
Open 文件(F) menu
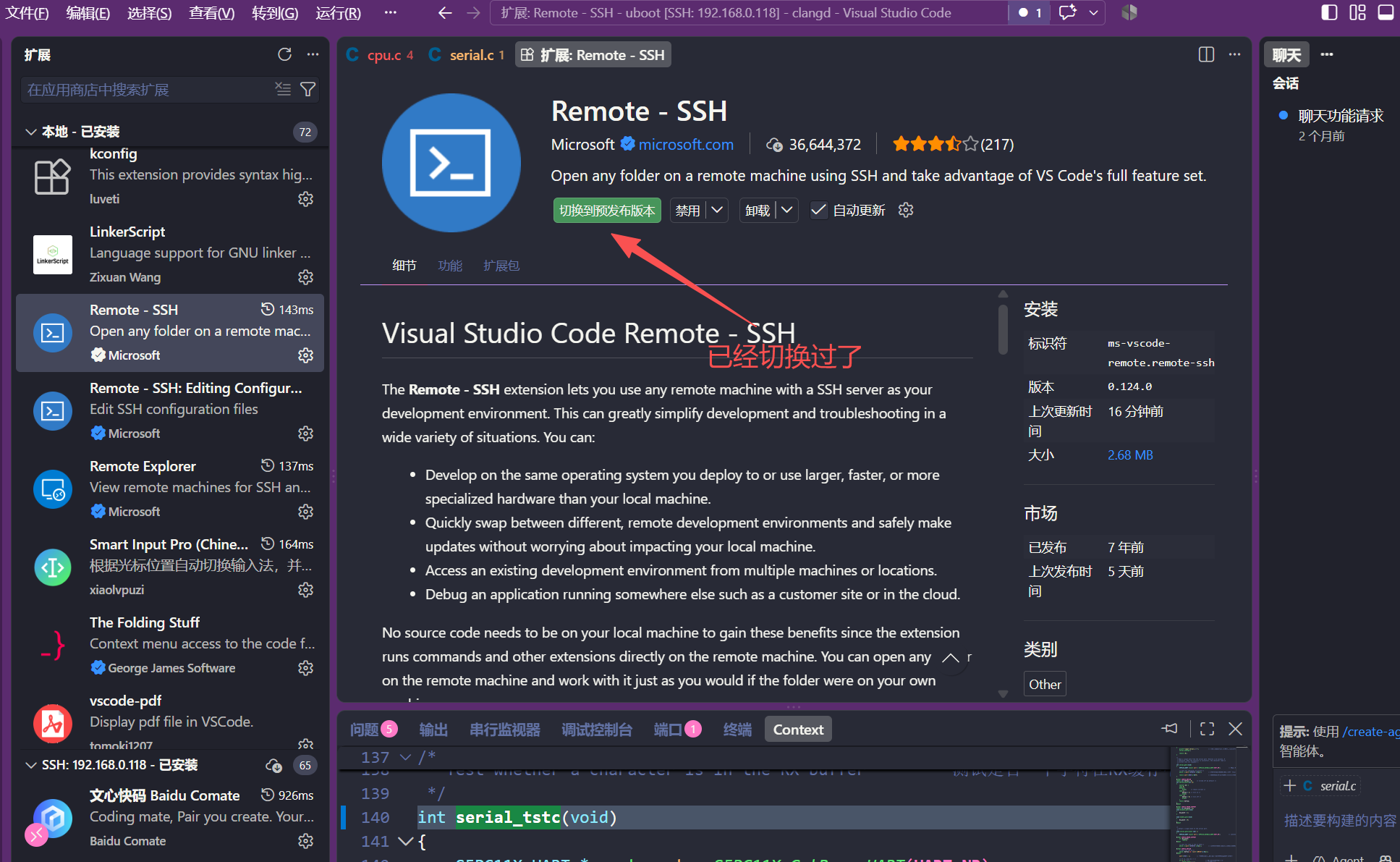(x=27, y=12)
